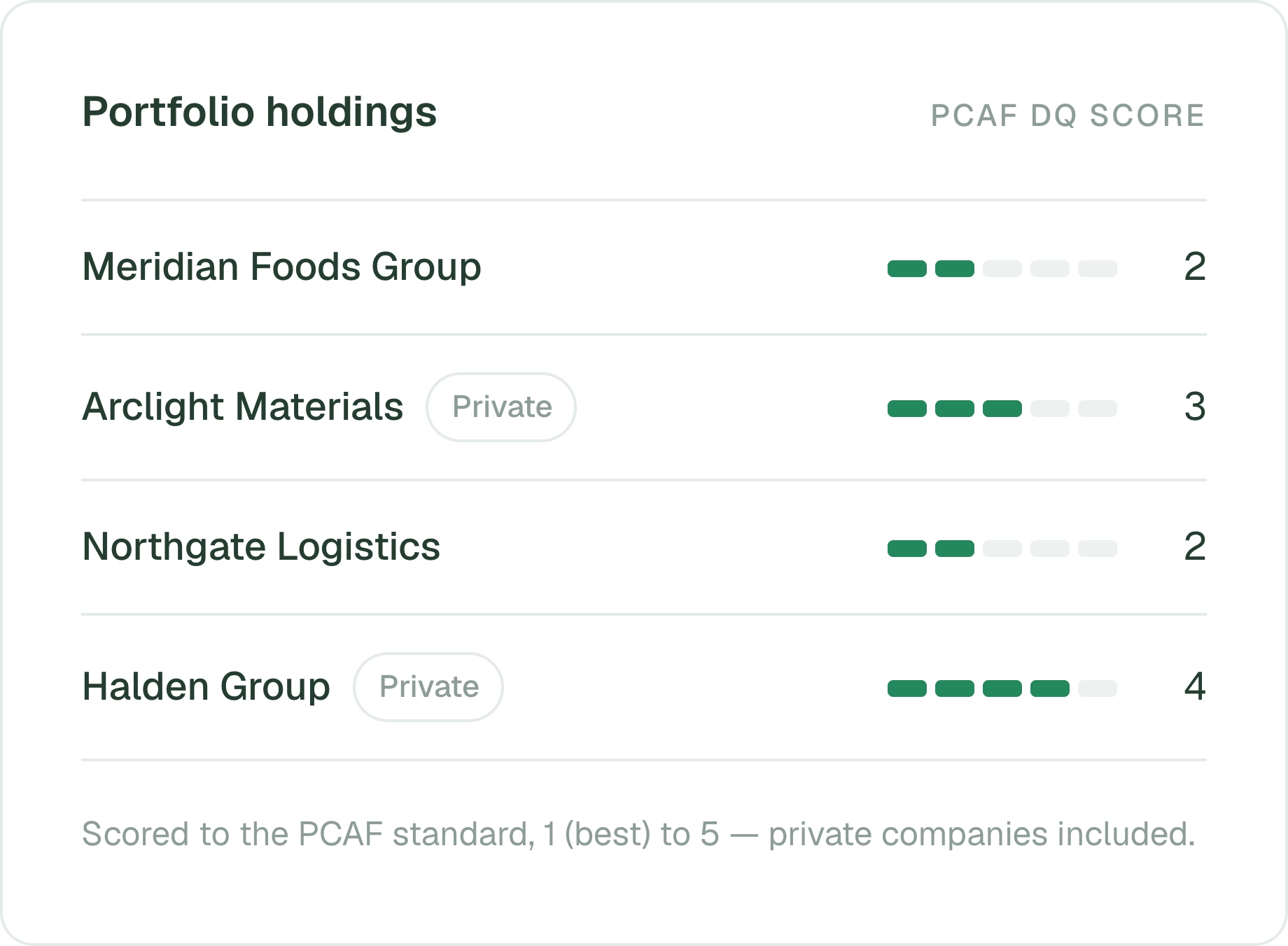
Task: Click the third green segment of Arclight bar
Action: click(1002, 409)
